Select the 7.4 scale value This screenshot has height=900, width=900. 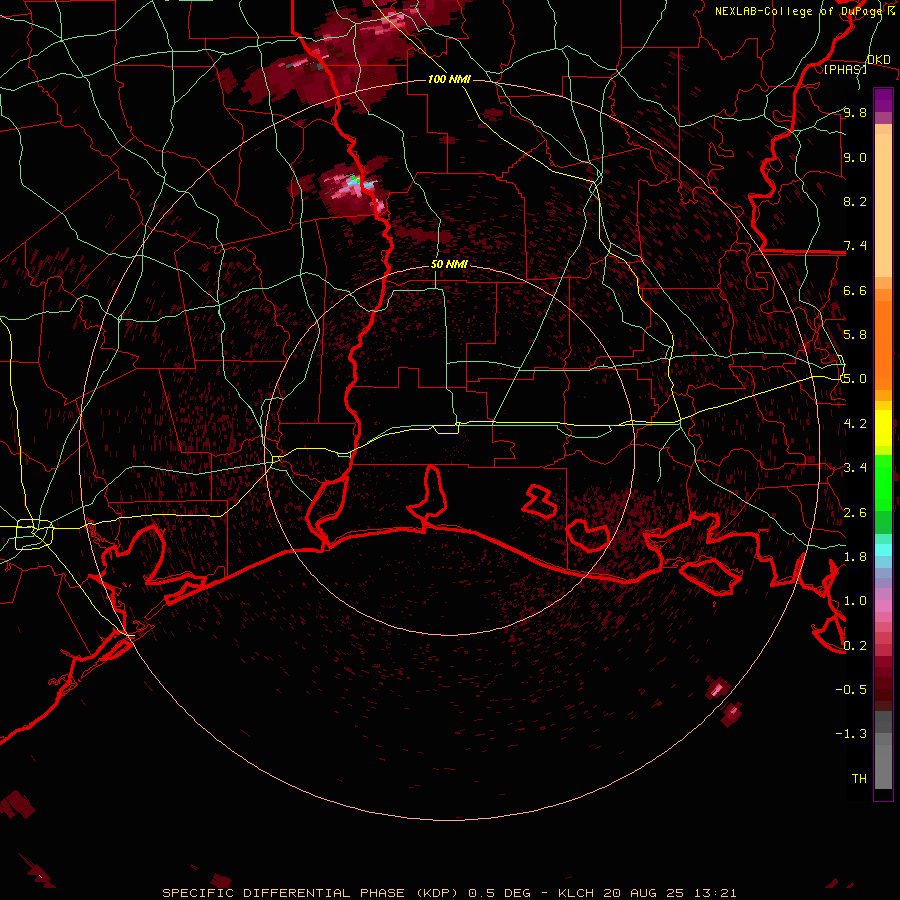[x=855, y=246]
